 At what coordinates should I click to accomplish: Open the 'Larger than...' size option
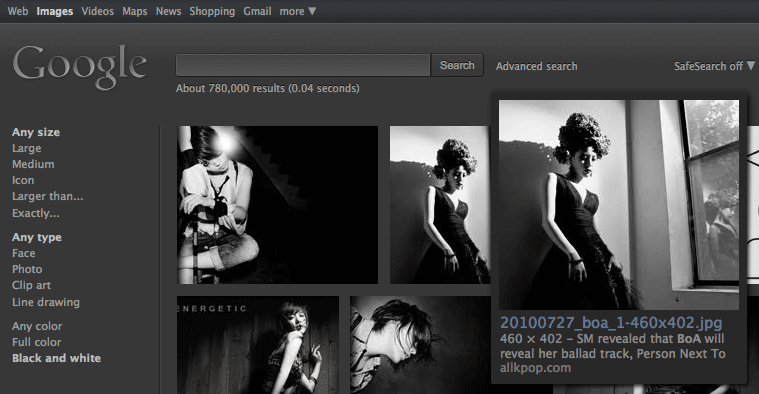(x=47, y=197)
